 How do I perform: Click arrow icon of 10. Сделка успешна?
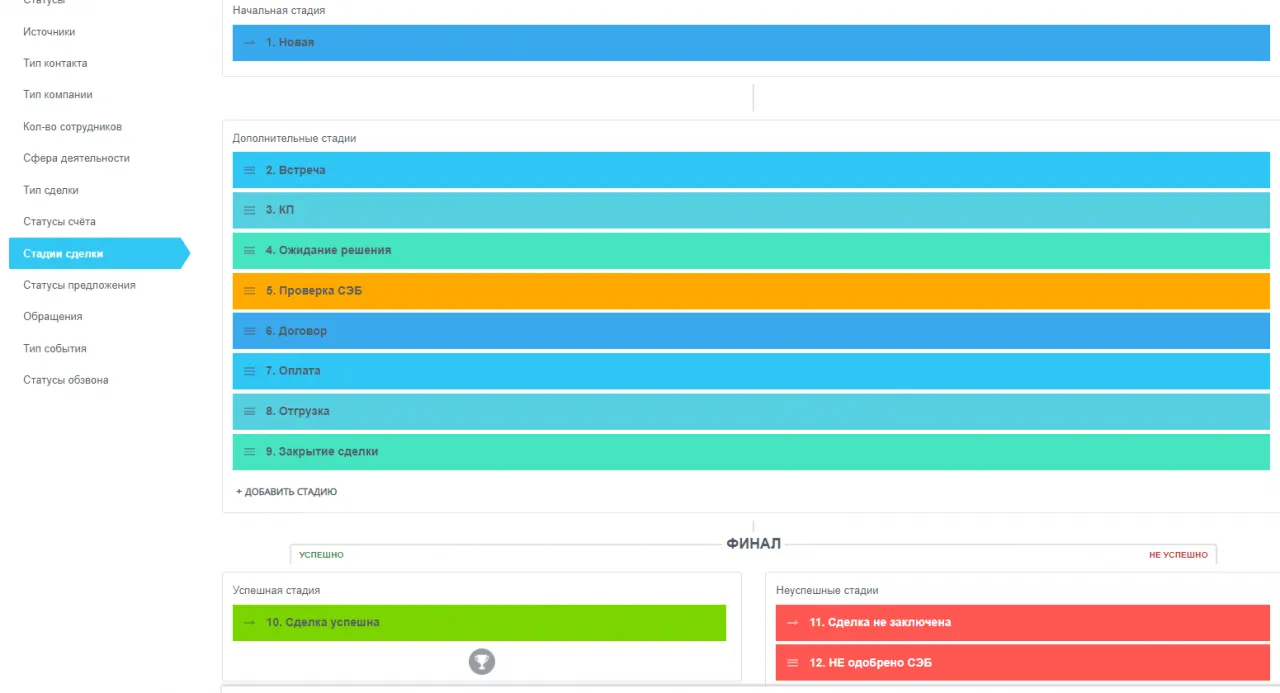pyautogui.click(x=250, y=622)
